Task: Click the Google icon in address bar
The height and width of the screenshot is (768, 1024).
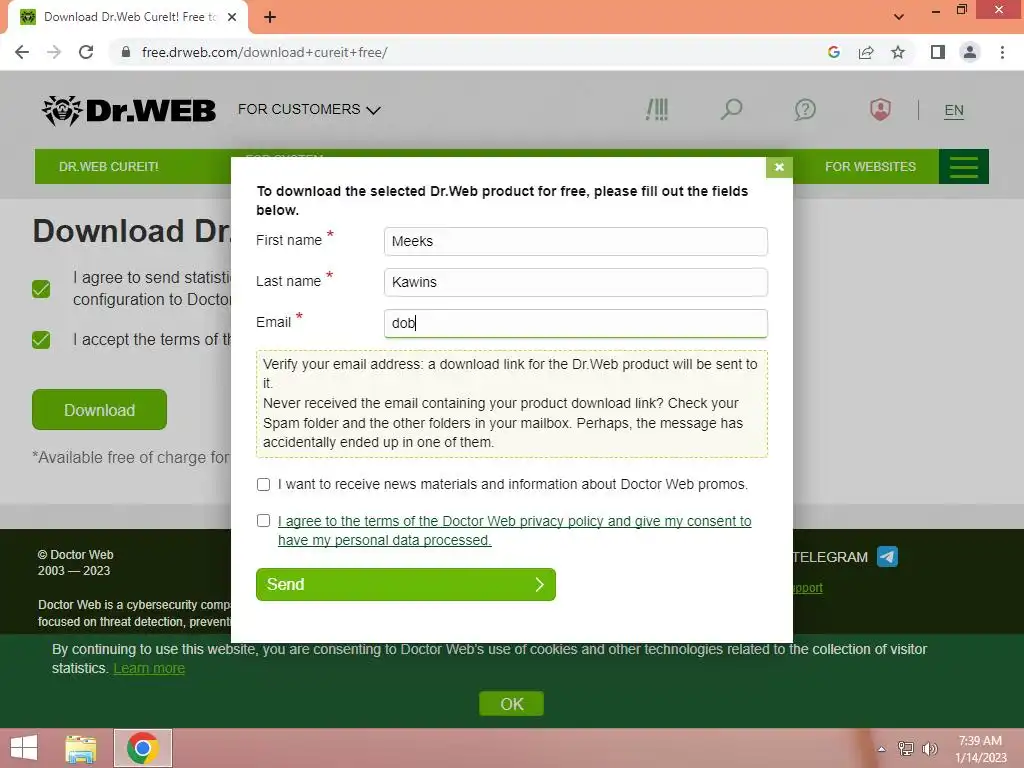Action: pyautogui.click(x=833, y=52)
